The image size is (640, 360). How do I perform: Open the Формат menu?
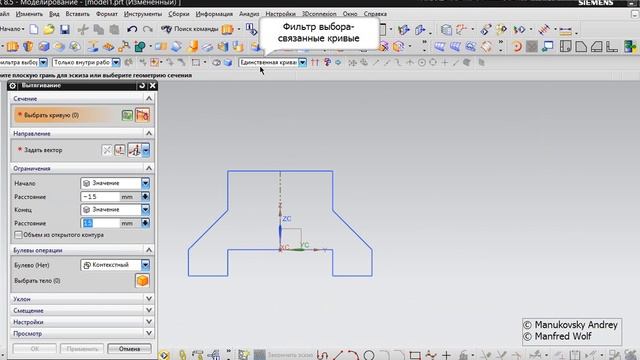(107, 14)
